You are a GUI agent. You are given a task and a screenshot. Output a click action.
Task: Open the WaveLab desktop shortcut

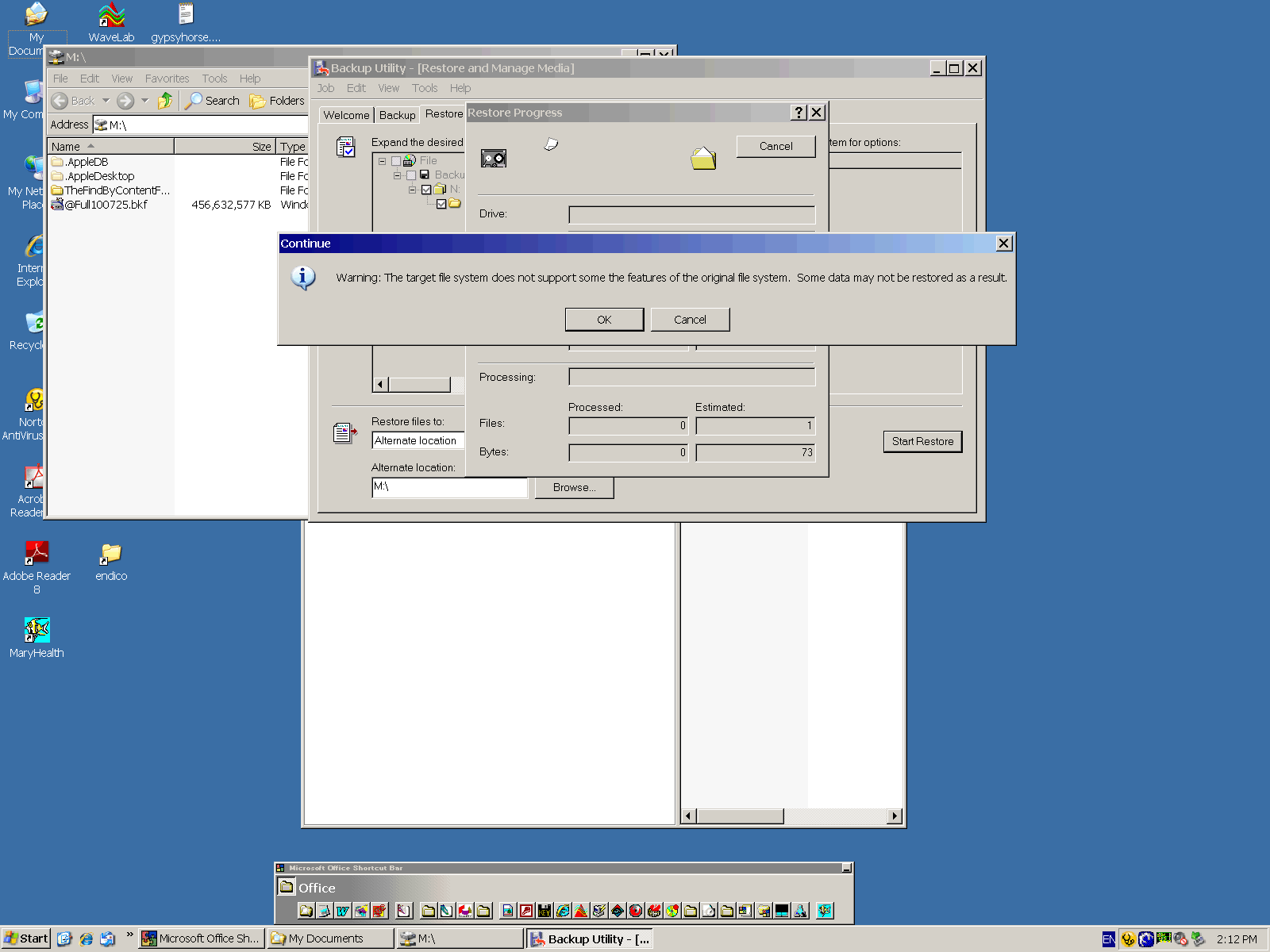pyautogui.click(x=111, y=22)
